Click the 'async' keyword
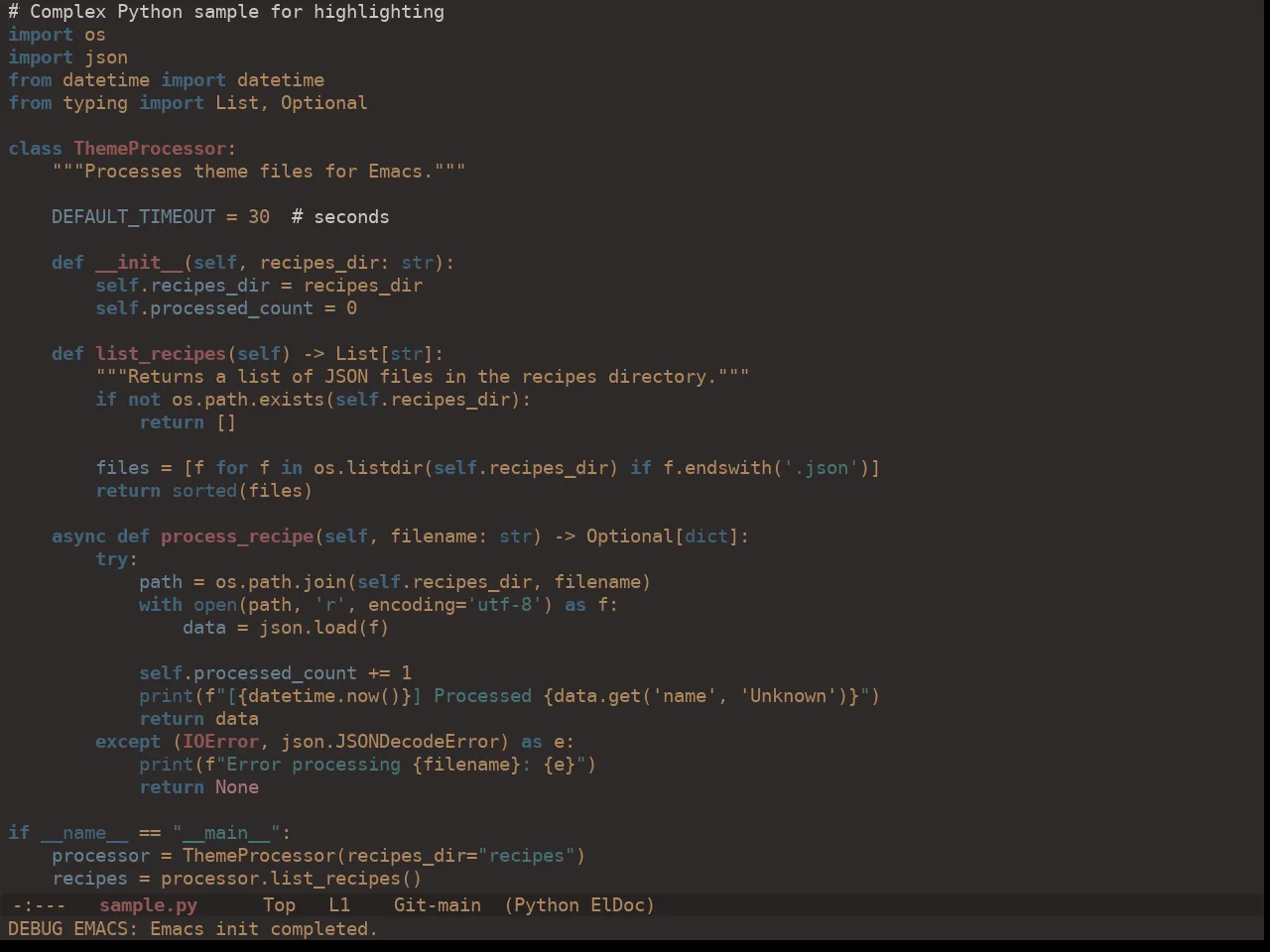Screen dimensions: 1270x952 pos(78,536)
